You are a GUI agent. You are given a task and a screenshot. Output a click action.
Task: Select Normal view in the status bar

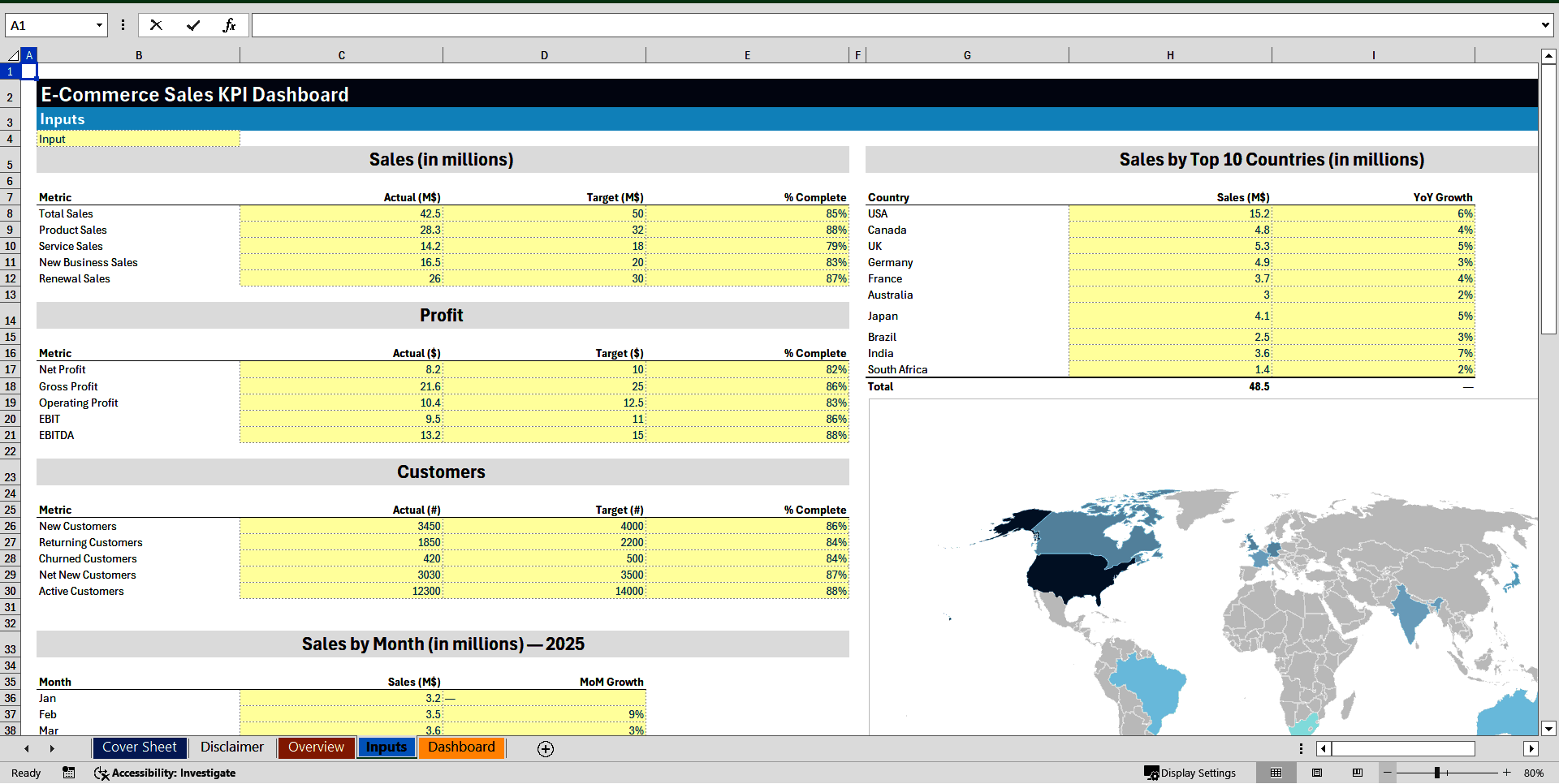1276,773
